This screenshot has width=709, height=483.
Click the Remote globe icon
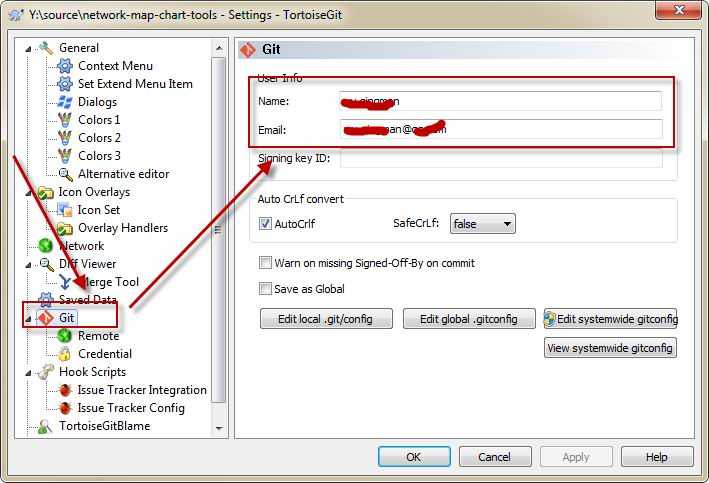pos(65,336)
